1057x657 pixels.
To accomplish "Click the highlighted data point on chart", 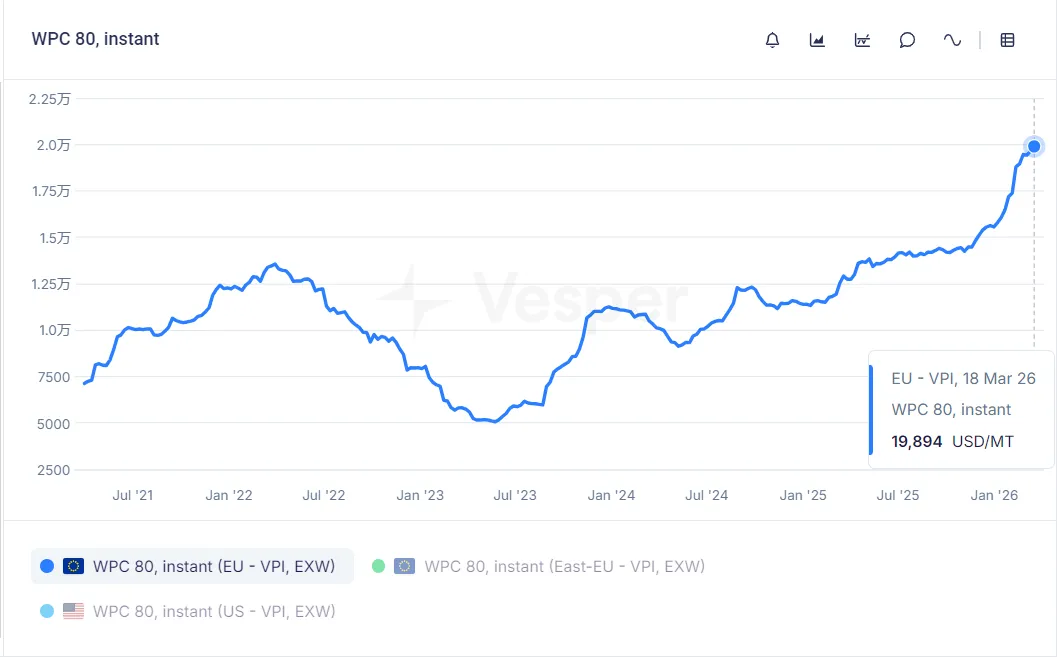I will [1034, 147].
